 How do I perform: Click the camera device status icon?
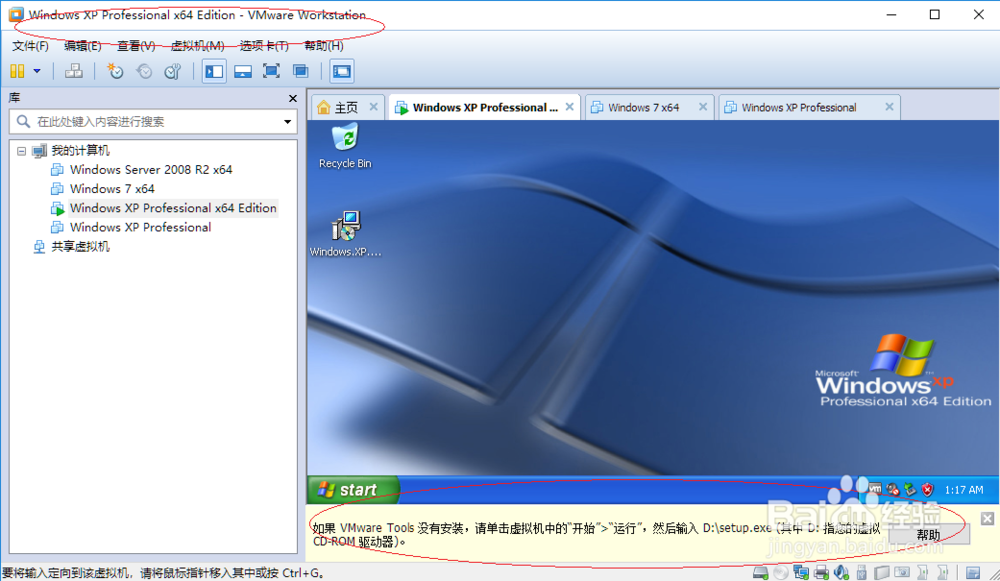pyautogui.click(x=902, y=573)
